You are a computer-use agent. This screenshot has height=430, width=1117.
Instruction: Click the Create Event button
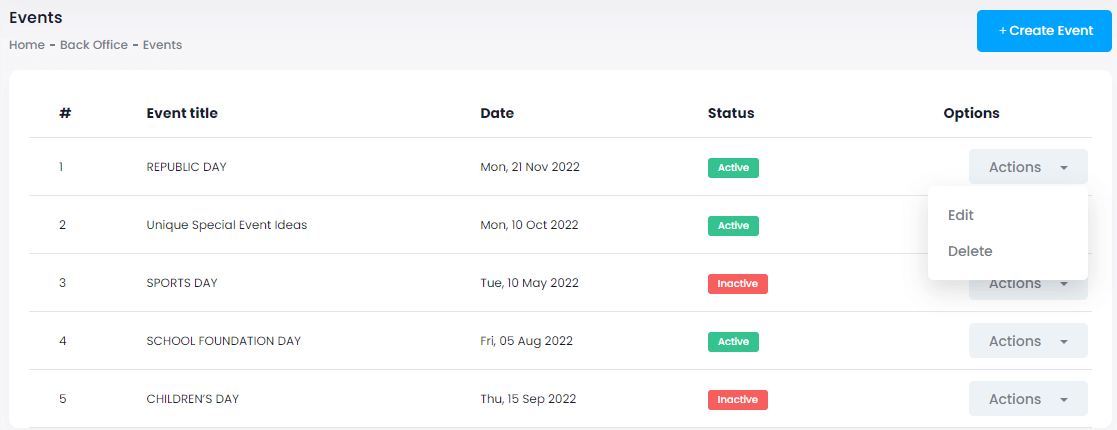(1044, 31)
